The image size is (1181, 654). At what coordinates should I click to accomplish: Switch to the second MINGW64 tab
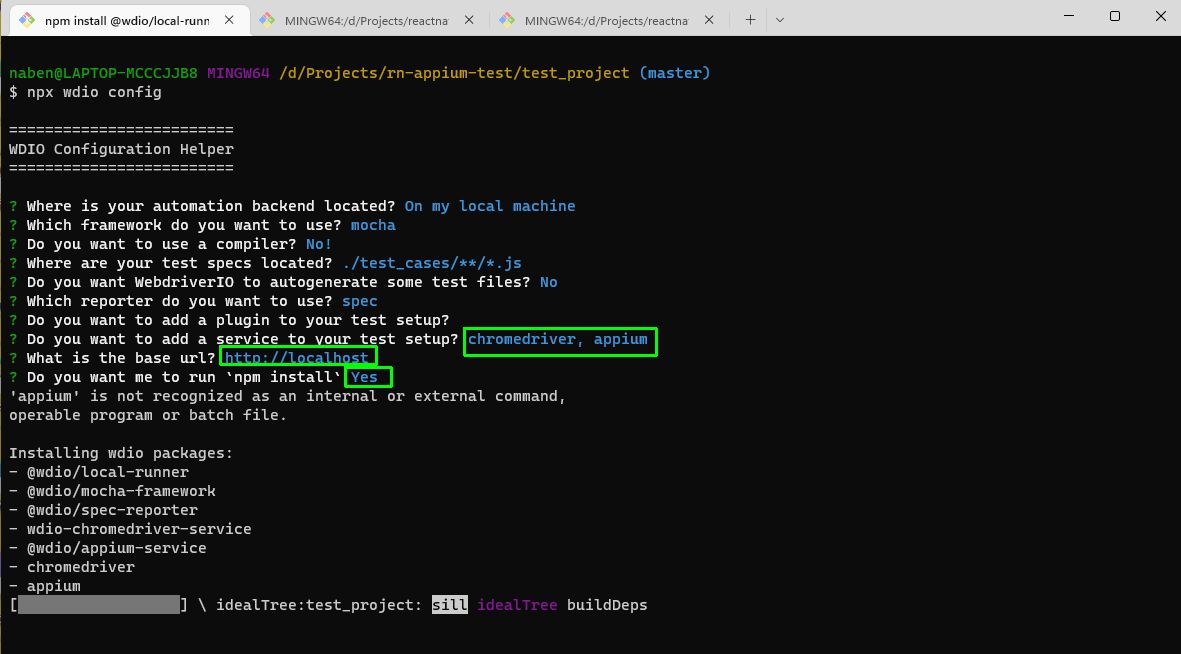(x=366, y=20)
